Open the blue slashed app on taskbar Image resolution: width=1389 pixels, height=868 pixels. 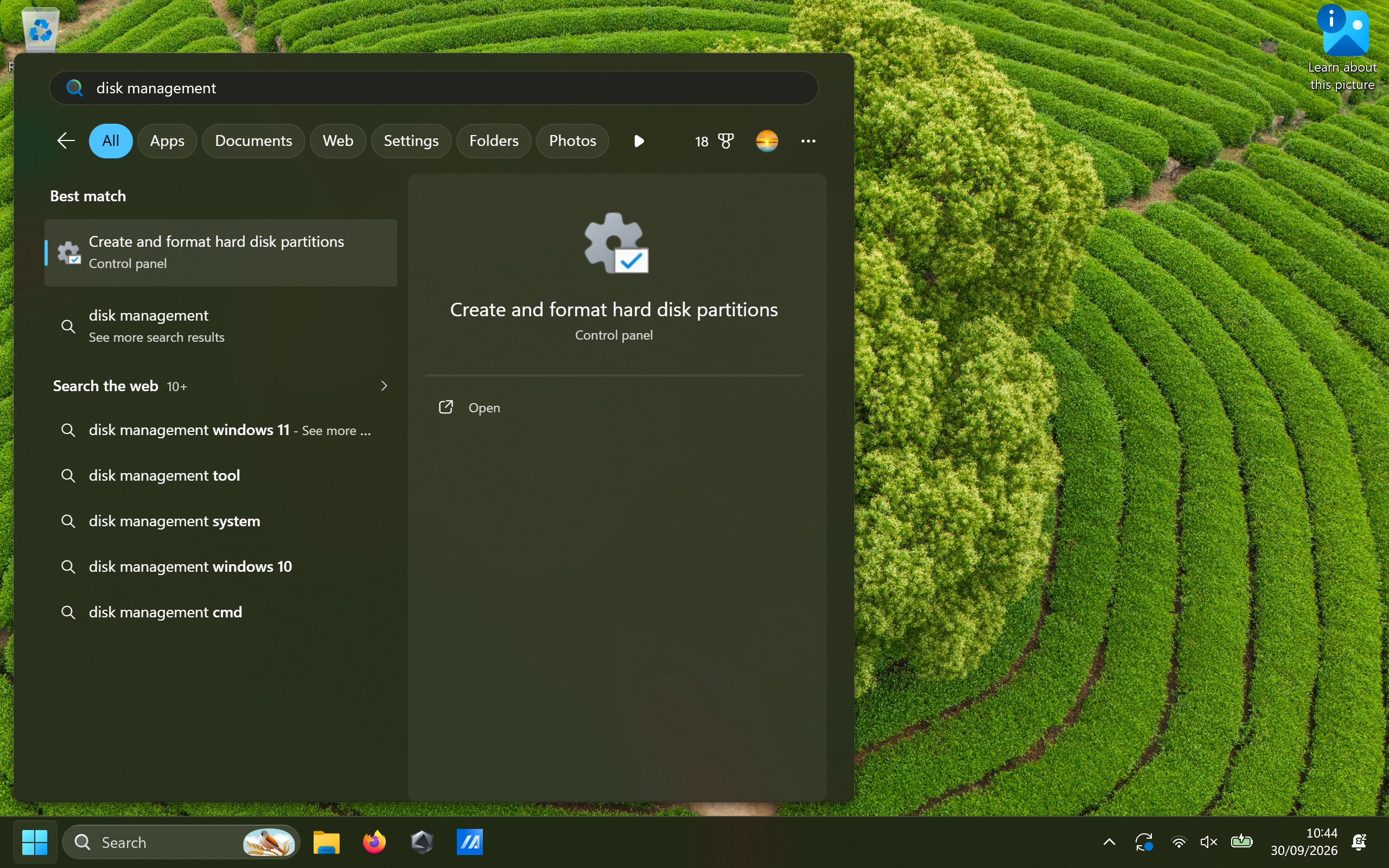click(x=469, y=842)
